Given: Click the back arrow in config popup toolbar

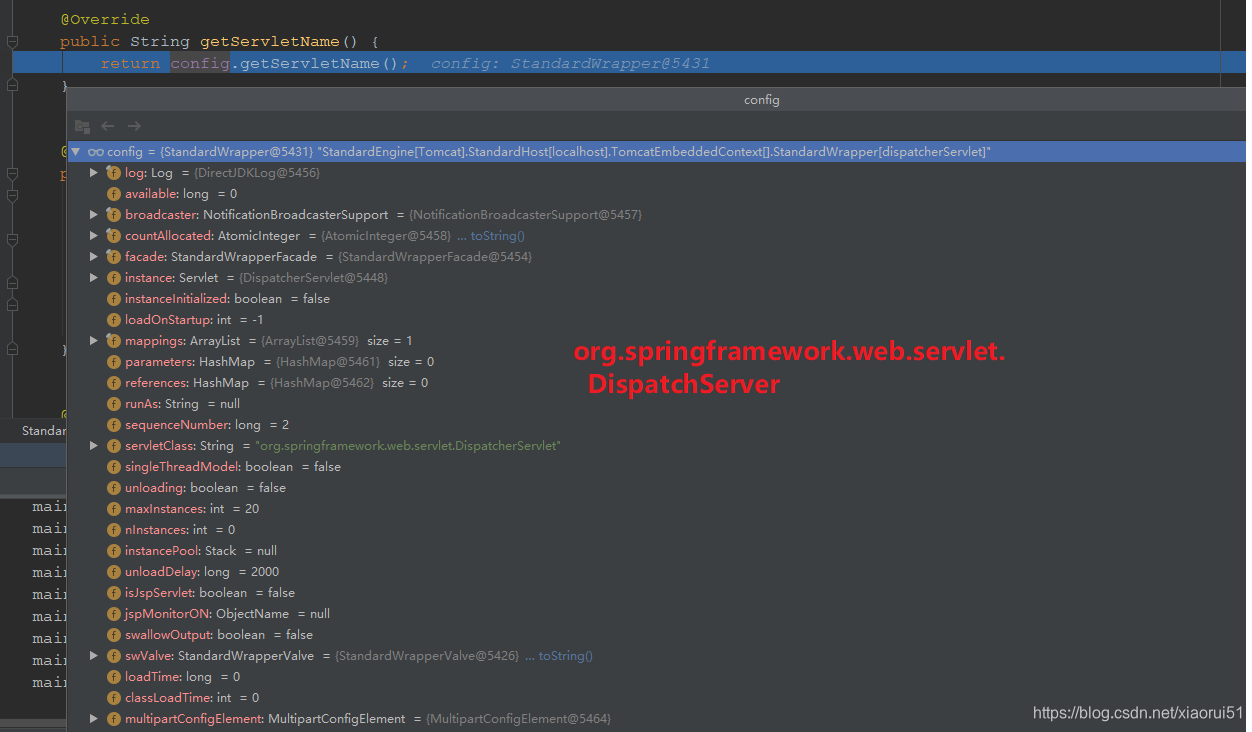Looking at the screenshot, I should point(108,126).
